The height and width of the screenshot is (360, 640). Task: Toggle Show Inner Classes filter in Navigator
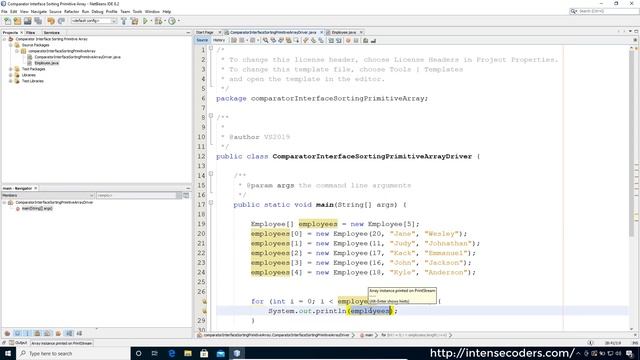click(x=47, y=333)
